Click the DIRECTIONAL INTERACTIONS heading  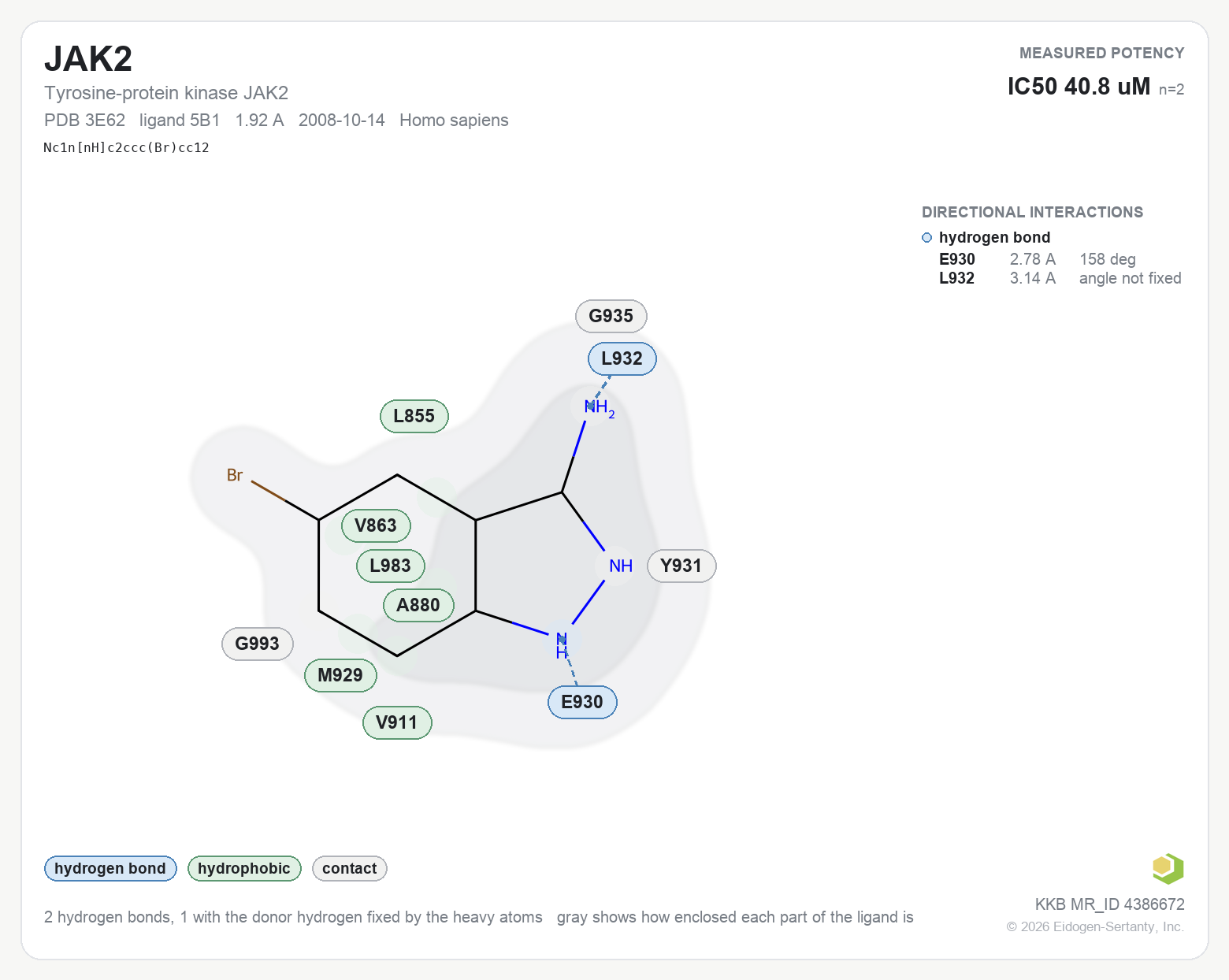click(x=1032, y=212)
